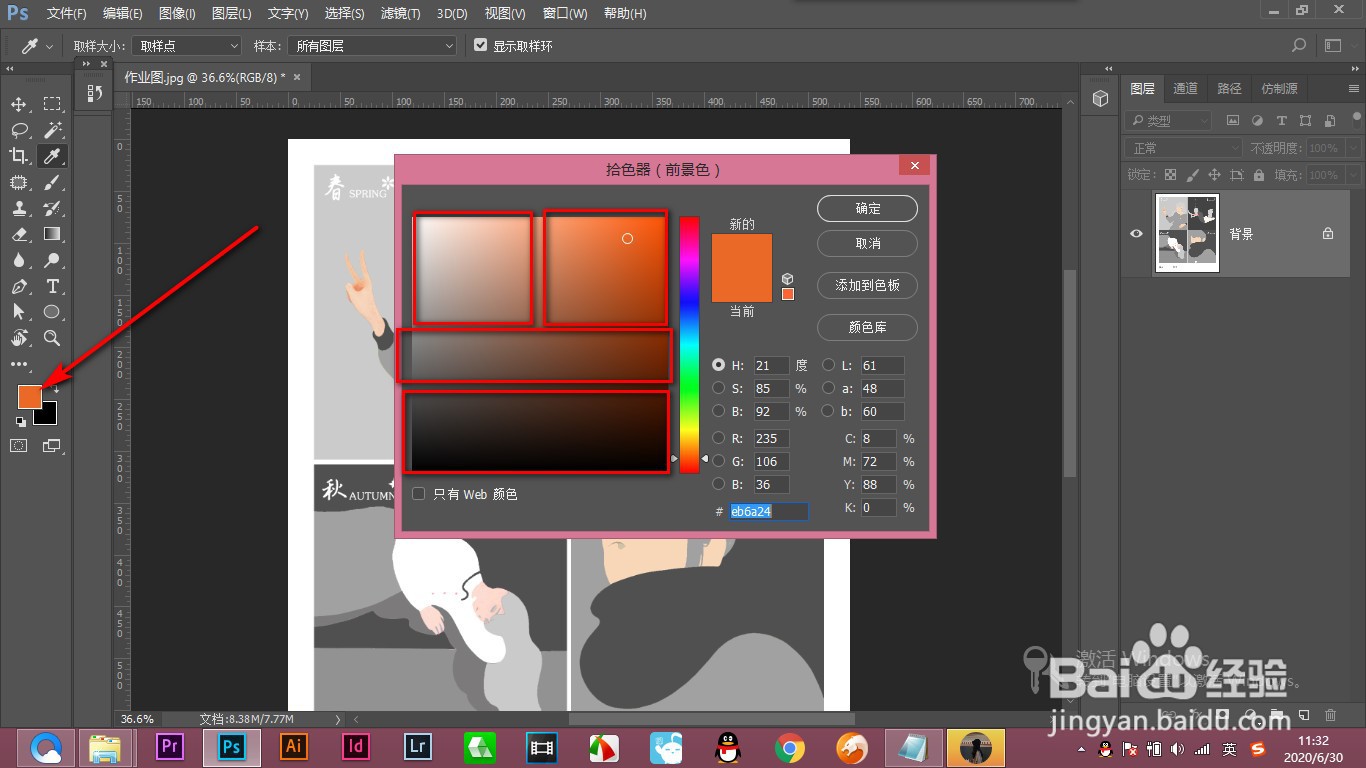Select the Blur tool
The height and width of the screenshot is (768, 1366).
(19, 260)
